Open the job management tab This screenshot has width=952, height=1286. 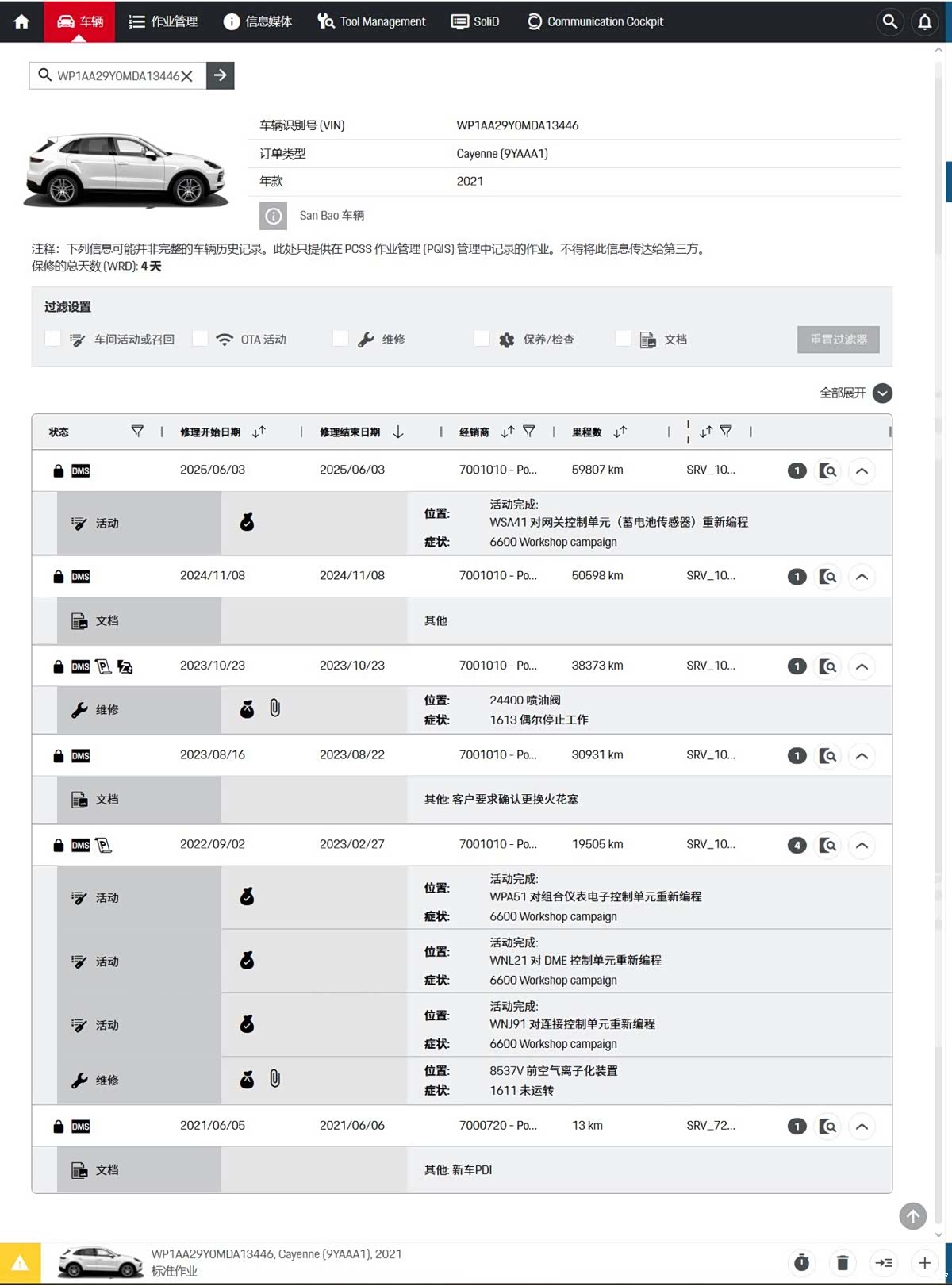click(163, 21)
